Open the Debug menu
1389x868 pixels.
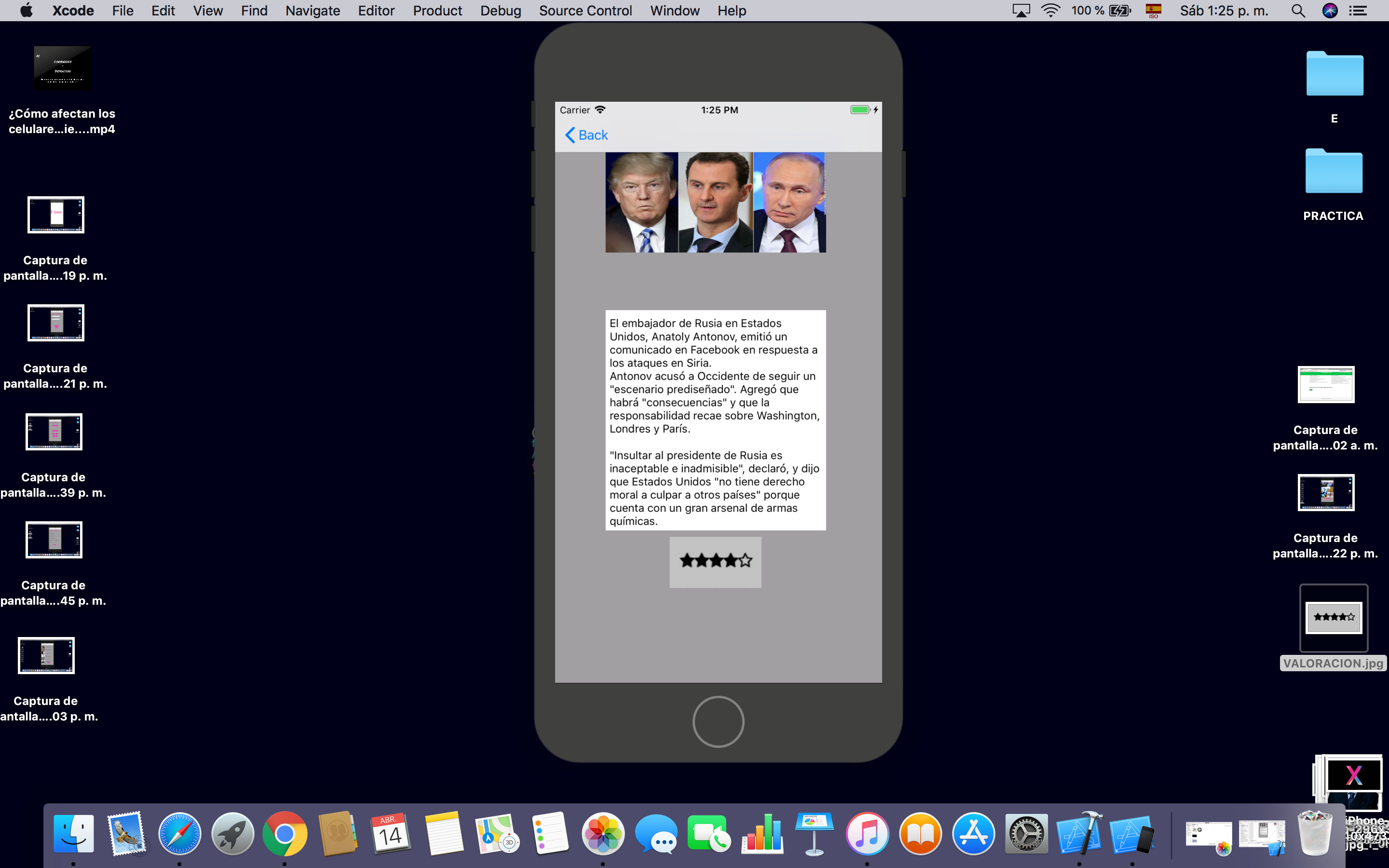point(501,11)
